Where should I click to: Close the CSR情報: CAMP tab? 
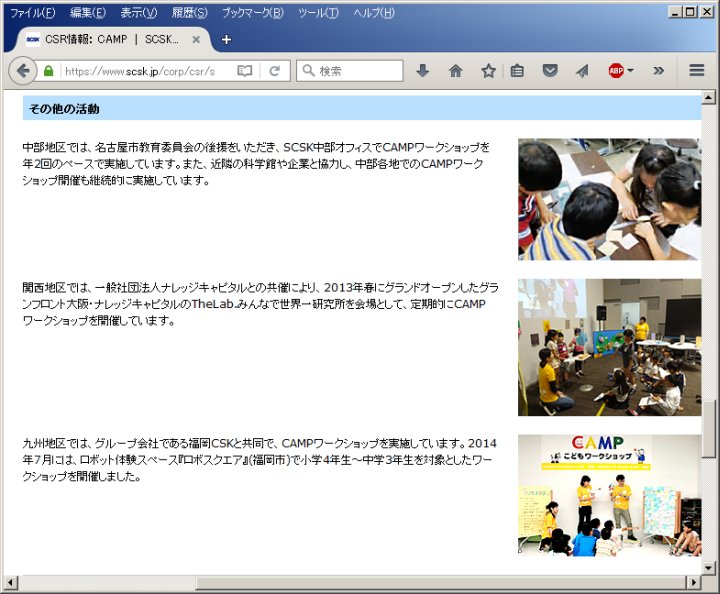click(196, 40)
